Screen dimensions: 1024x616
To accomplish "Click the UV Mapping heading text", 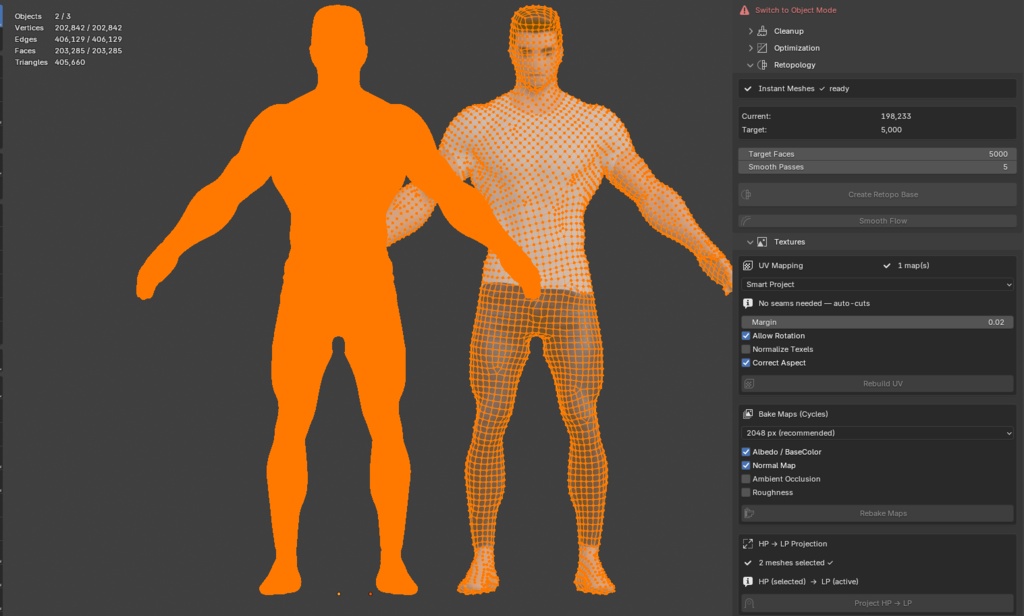I will point(780,265).
